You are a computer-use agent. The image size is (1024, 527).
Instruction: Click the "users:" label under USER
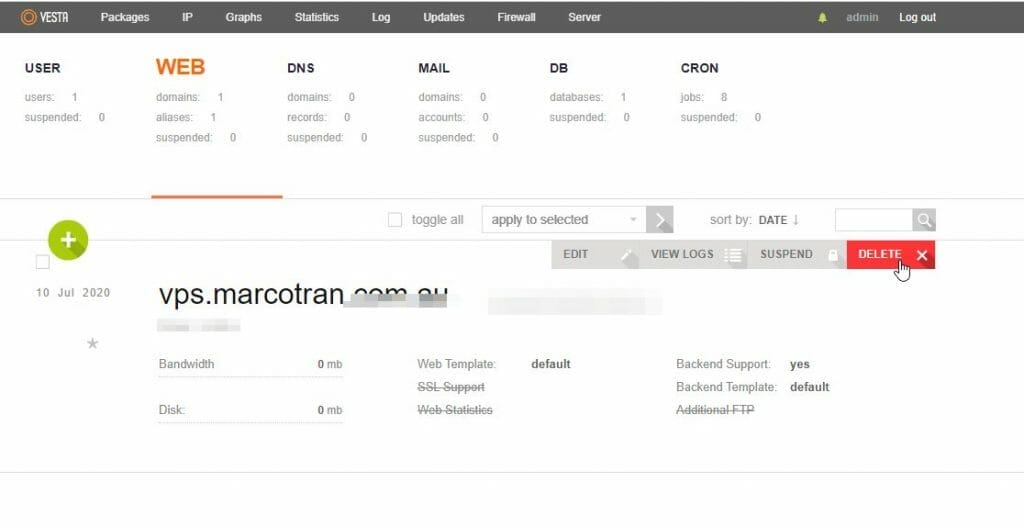[39, 97]
